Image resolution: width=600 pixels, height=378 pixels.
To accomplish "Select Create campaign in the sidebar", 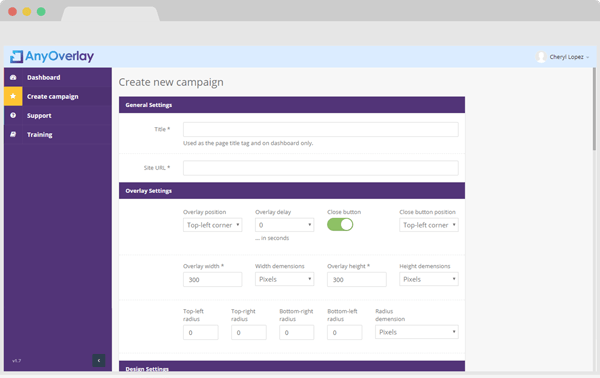I will pyautogui.click(x=52, y=96).
